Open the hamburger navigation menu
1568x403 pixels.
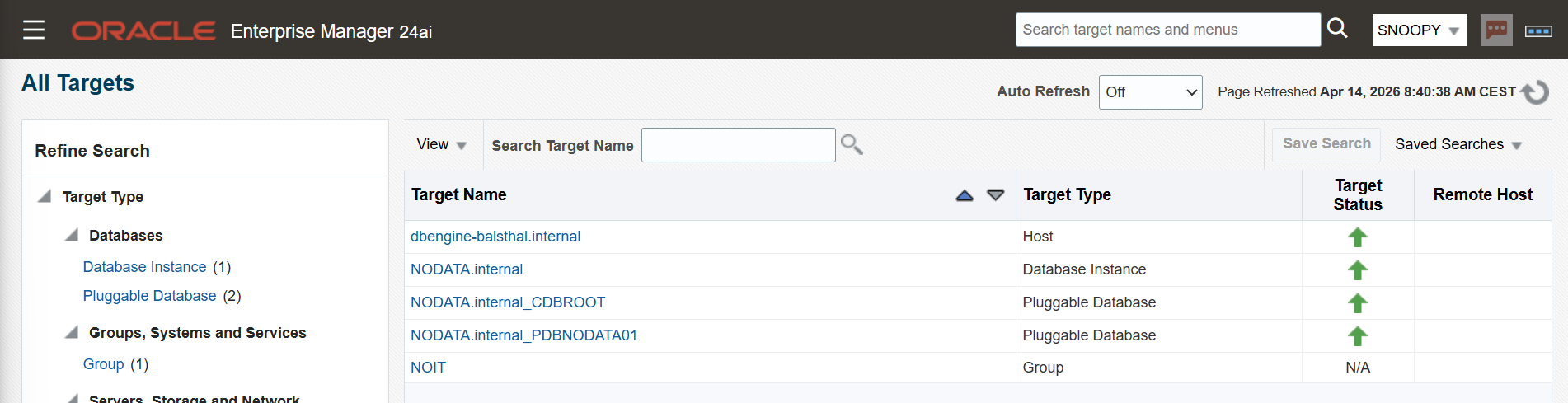(34, 30)
